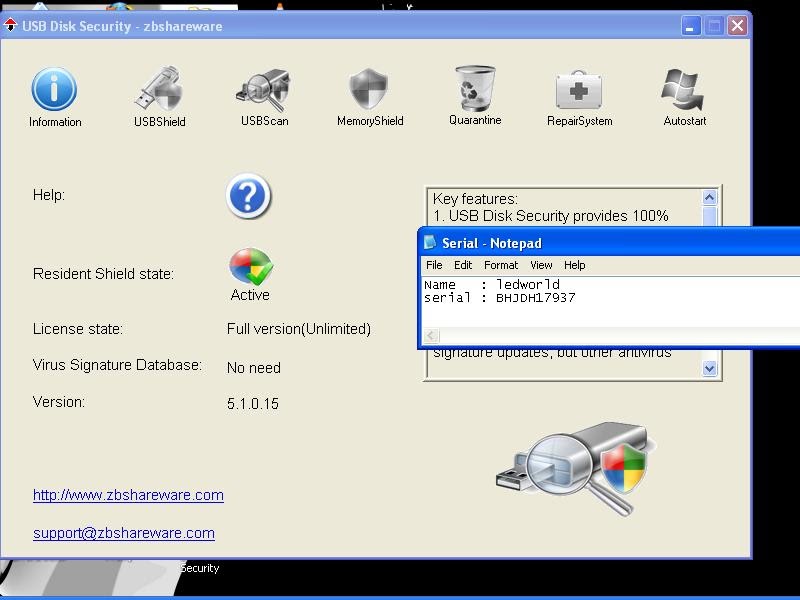Click the 'Virus Signature Database:' label
Viewport: 800px width, 600px height.
(117, 365)
